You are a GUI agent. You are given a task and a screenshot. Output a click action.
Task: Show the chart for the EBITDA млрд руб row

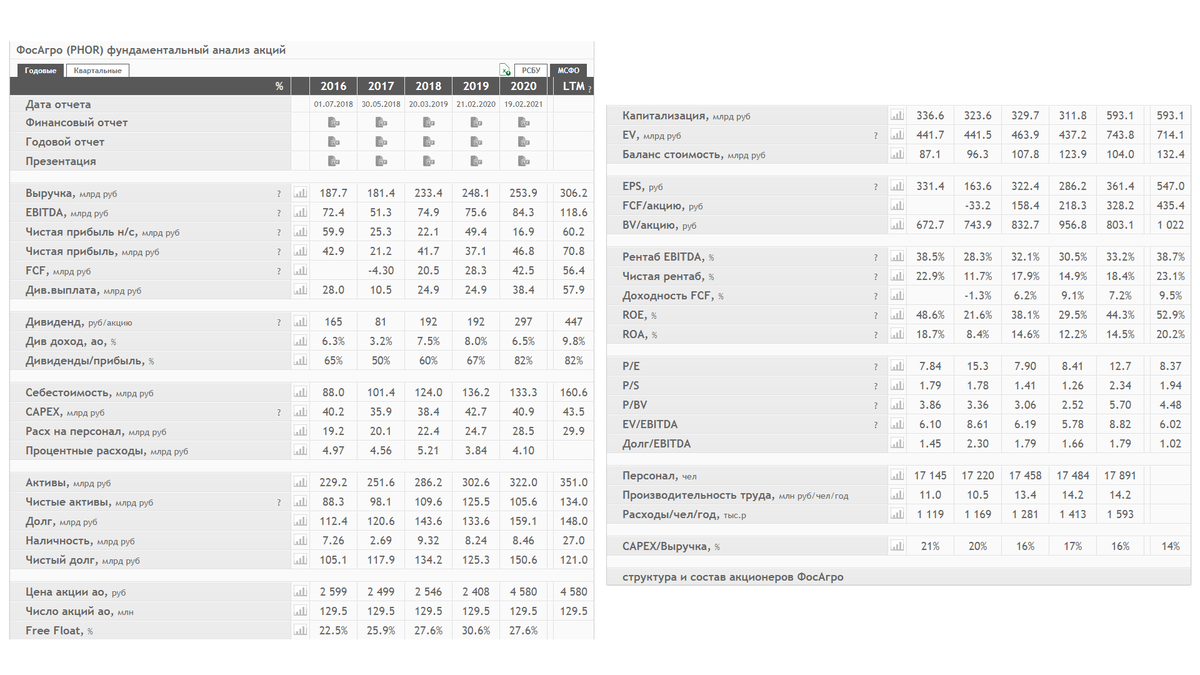point(301,212)
